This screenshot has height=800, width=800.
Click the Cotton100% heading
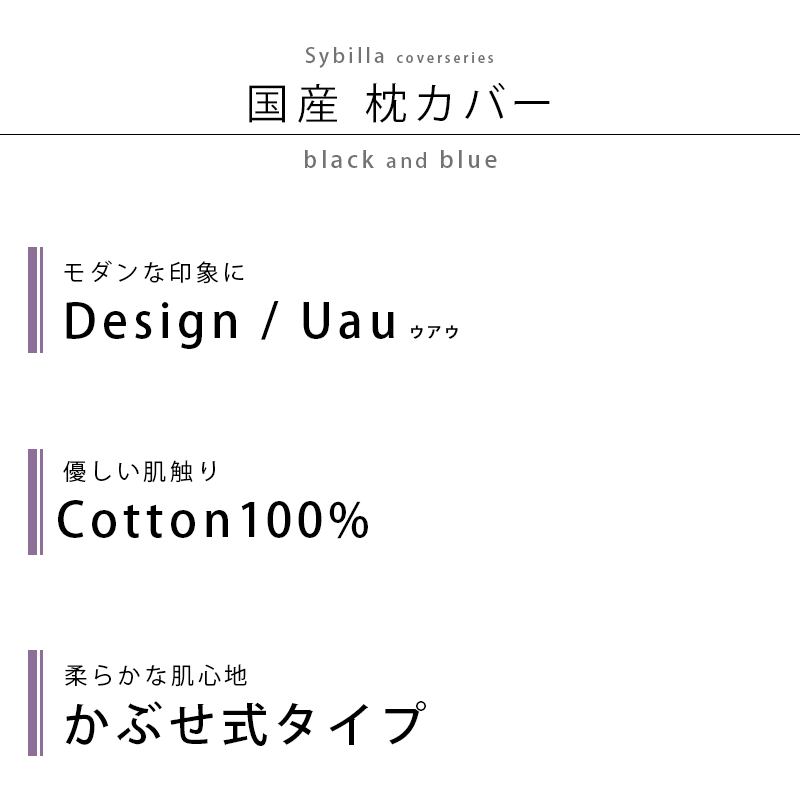[213, 520]
